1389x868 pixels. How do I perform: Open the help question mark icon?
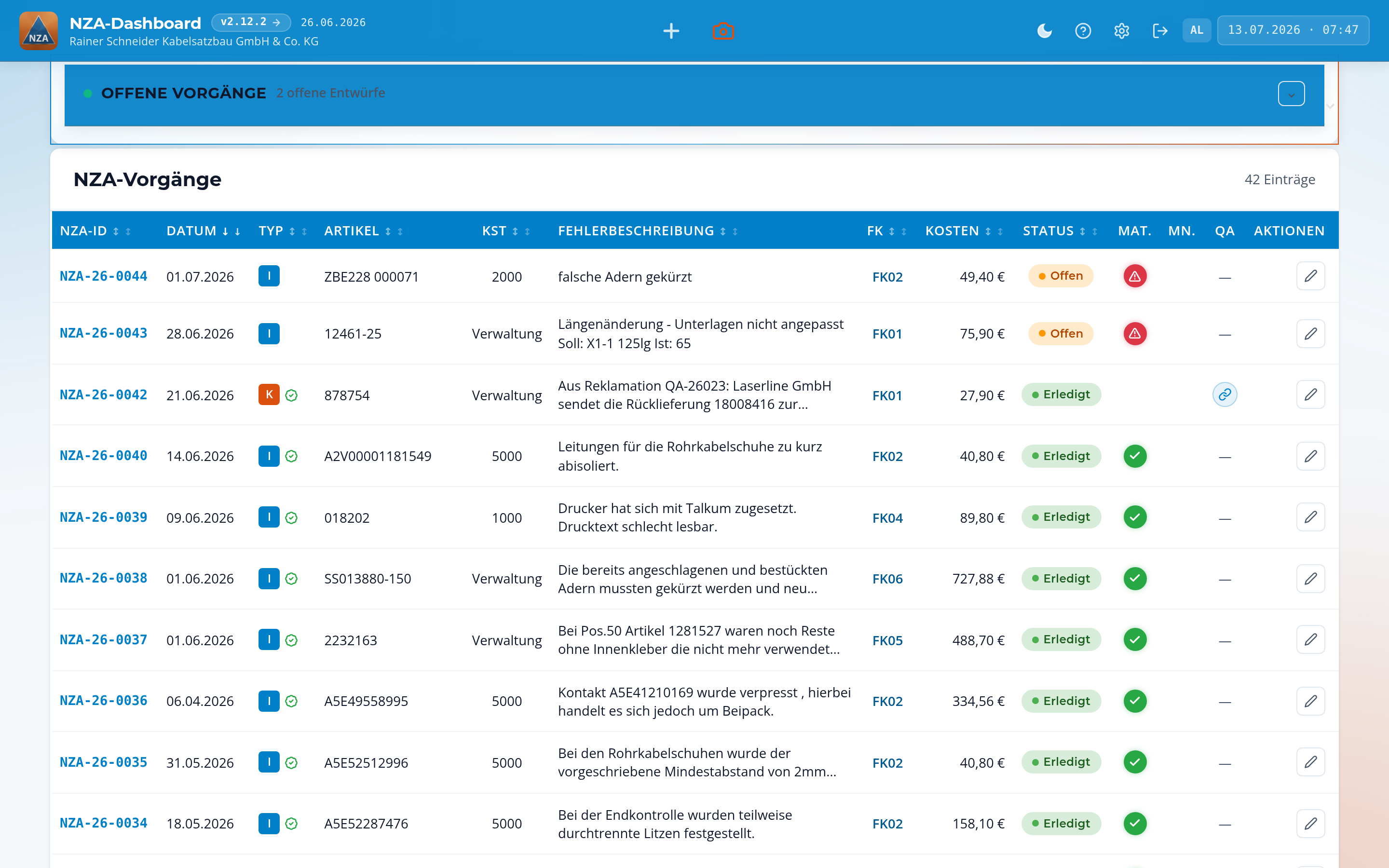click(x=1082, y=30)
